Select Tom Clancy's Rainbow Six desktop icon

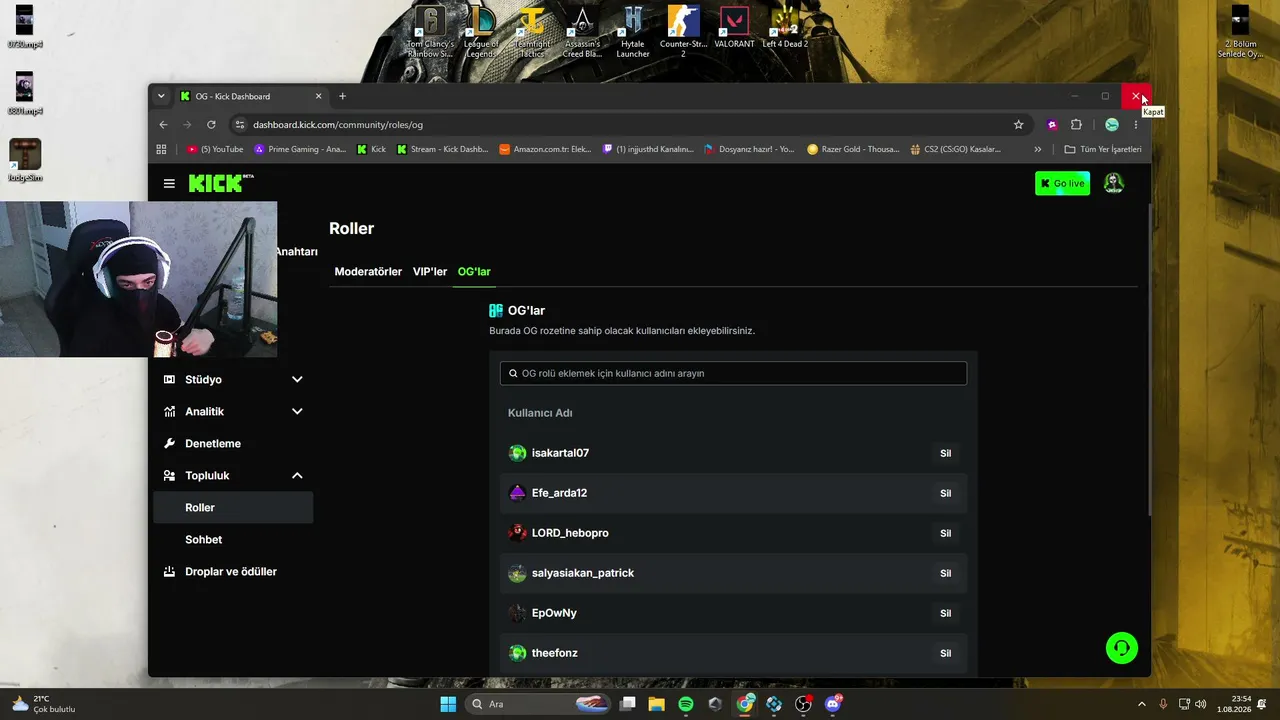430,31
